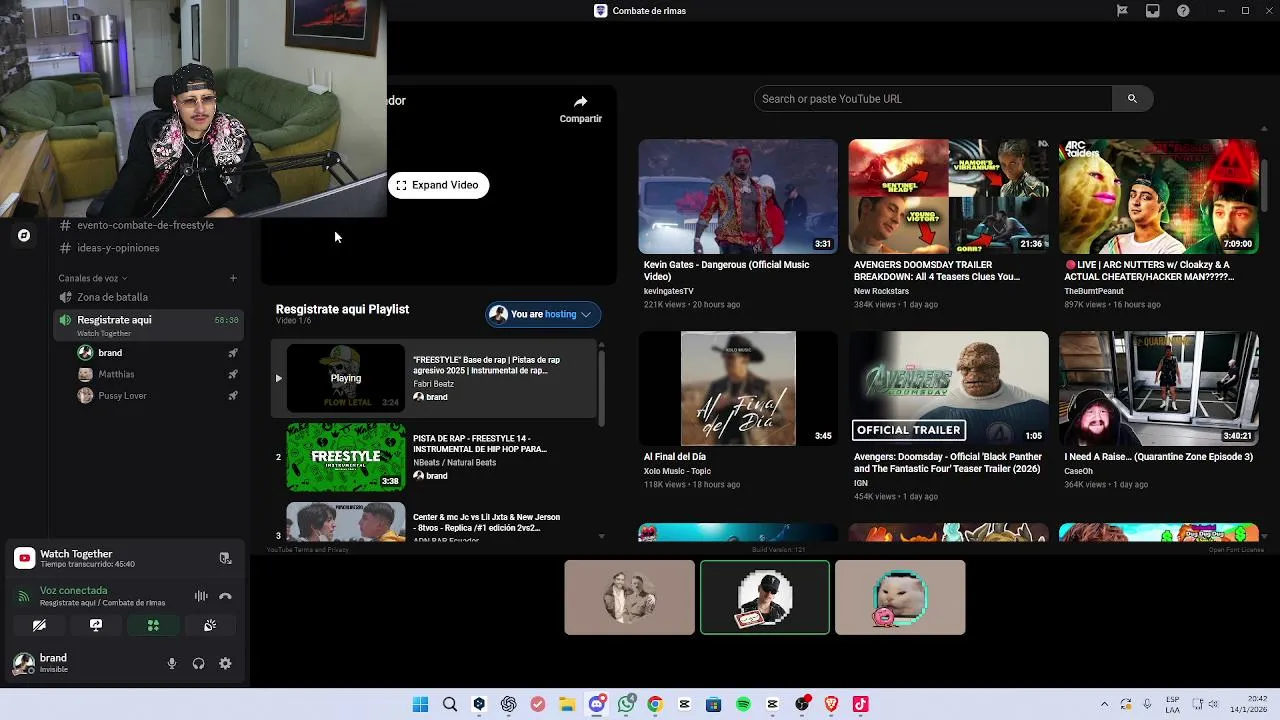The image size is (1280, 720).
Task: Open Google Chrome from the taskbar
Action: coord(655,704)
